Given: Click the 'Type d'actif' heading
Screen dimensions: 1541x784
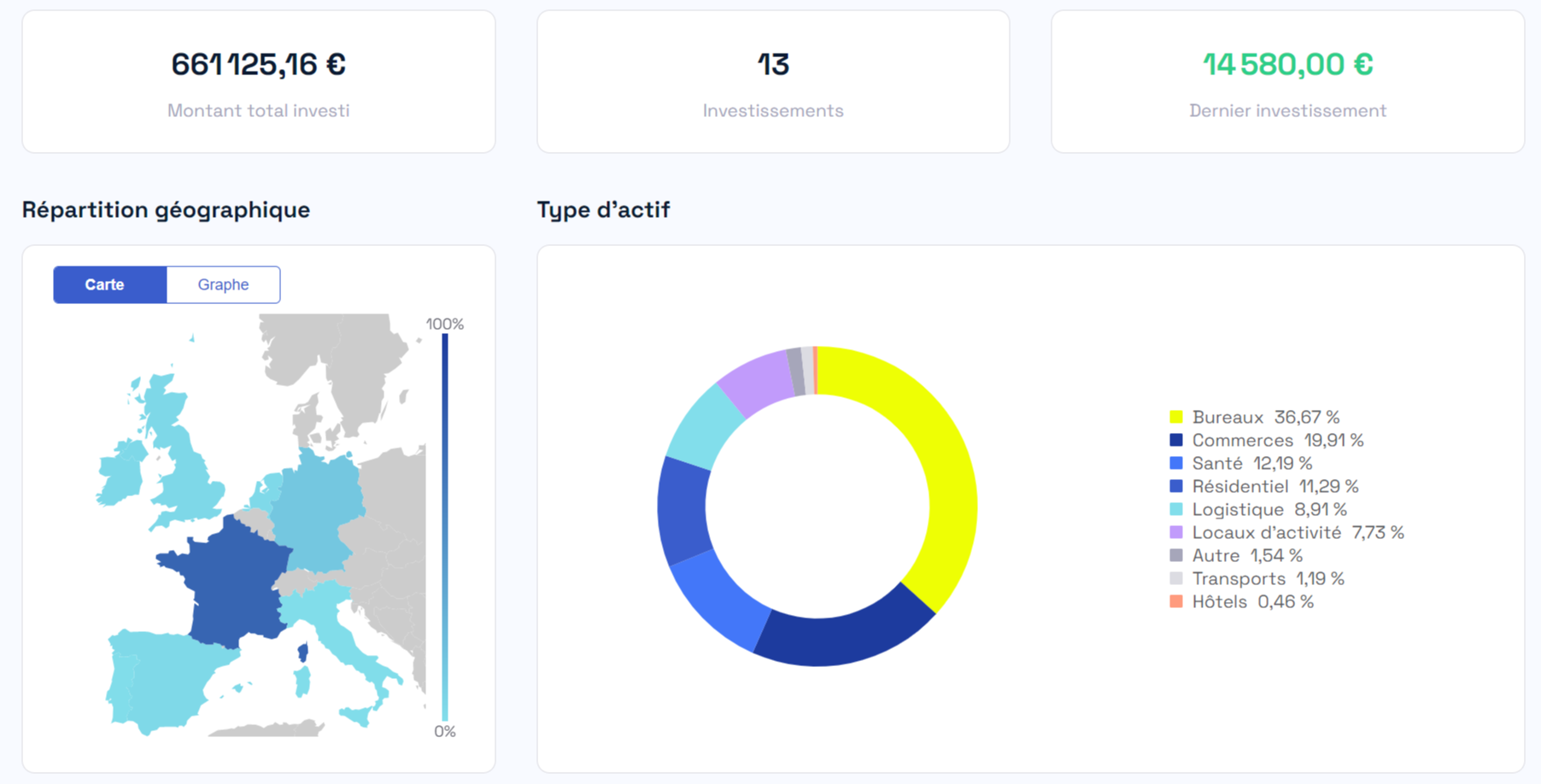Looking at the screenshot, I should coord(603,210).
